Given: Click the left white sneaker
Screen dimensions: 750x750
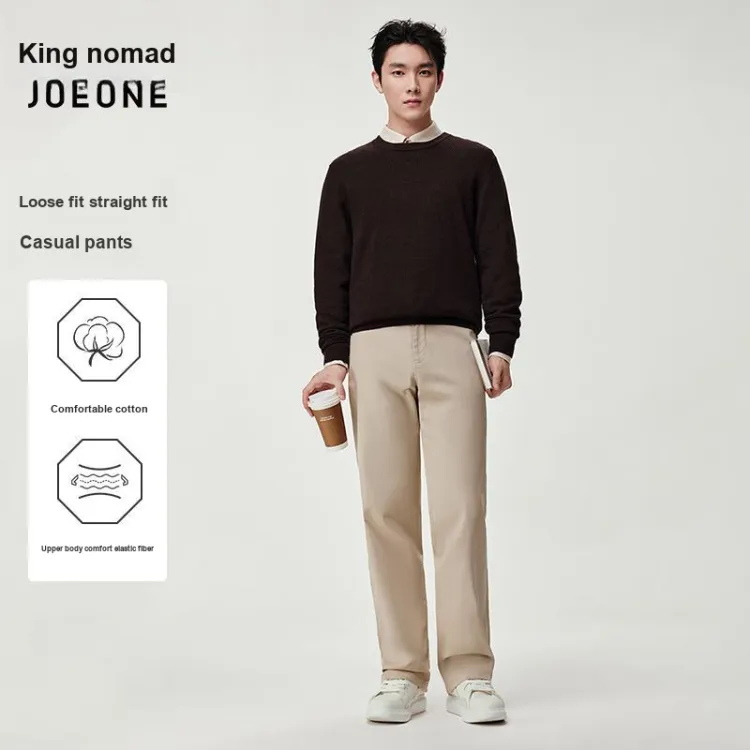Looking at the screenshot, I should [x=397, y=700].
